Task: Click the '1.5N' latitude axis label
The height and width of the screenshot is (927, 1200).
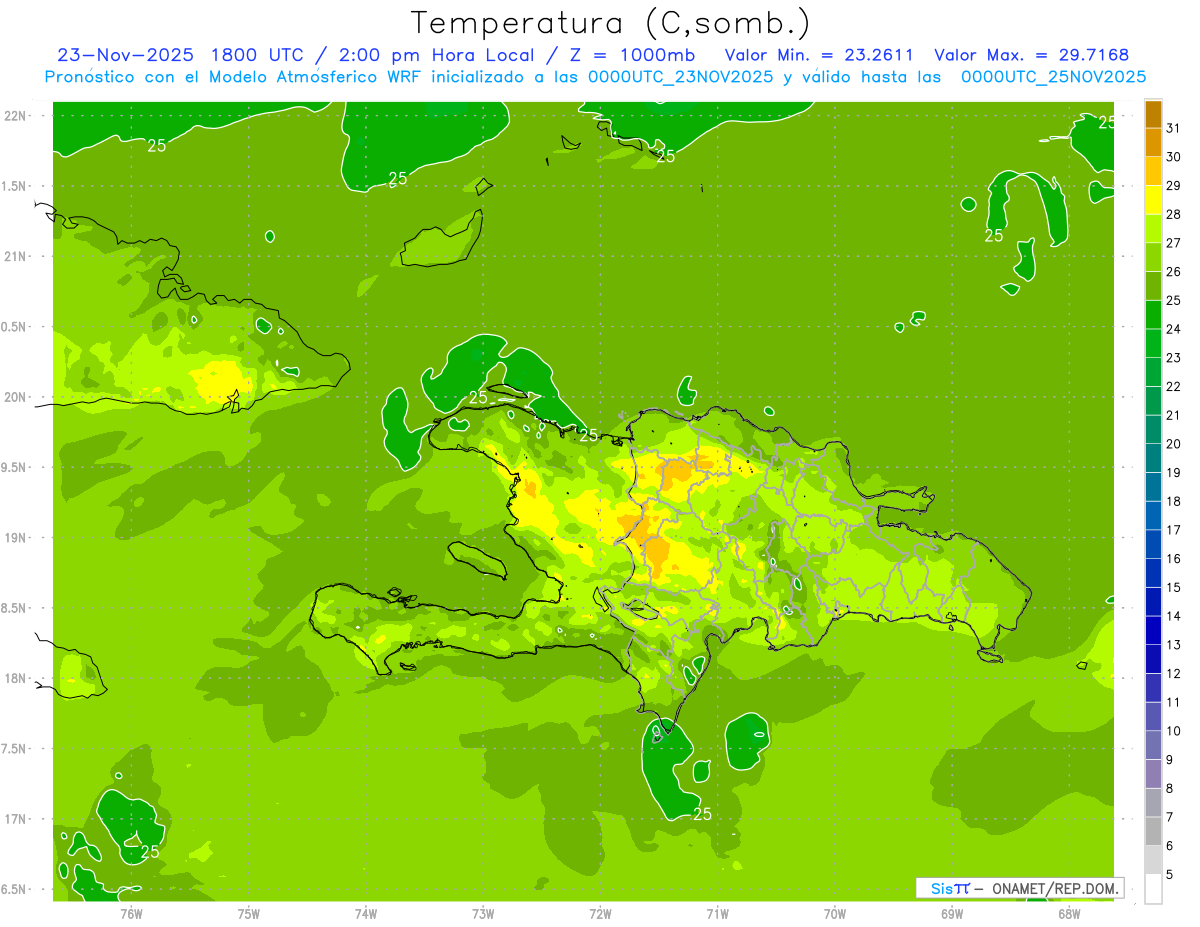Action: coord(16,186)
